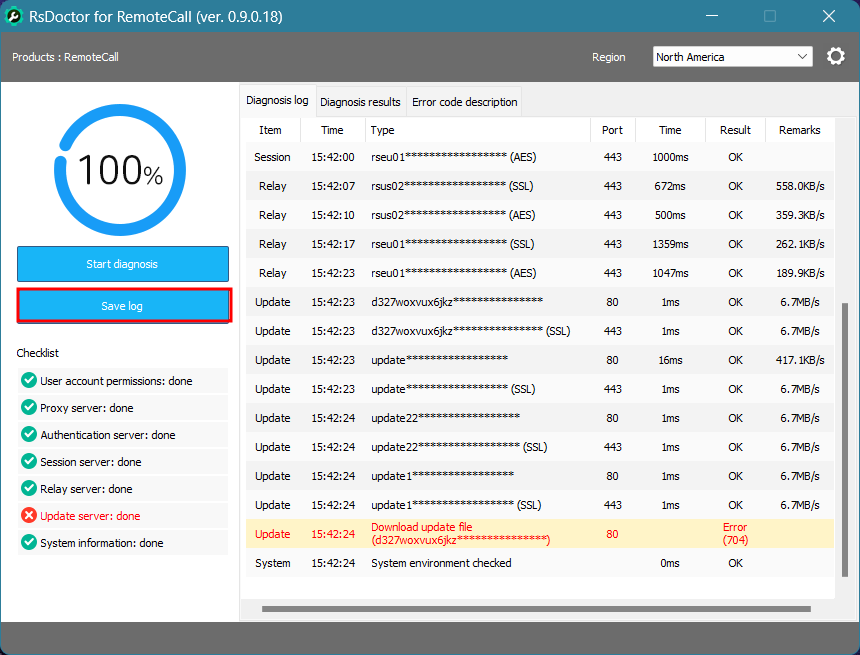This screenshot has width=860, height=655.
Task: Click the green check beside Session server
Action: [29, 461]
